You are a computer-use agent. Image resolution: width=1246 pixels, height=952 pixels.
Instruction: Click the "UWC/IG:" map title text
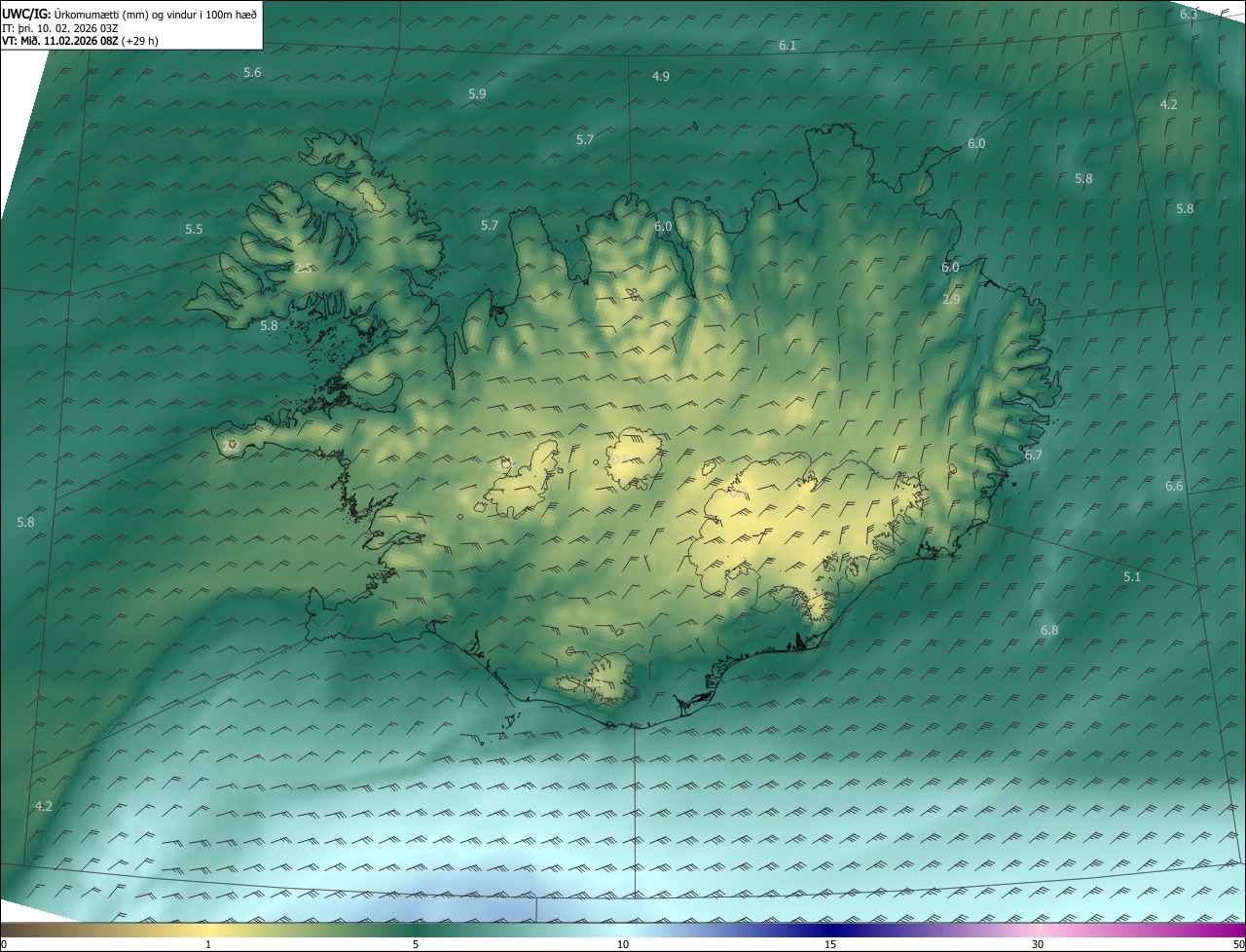[x=26, y=14]
